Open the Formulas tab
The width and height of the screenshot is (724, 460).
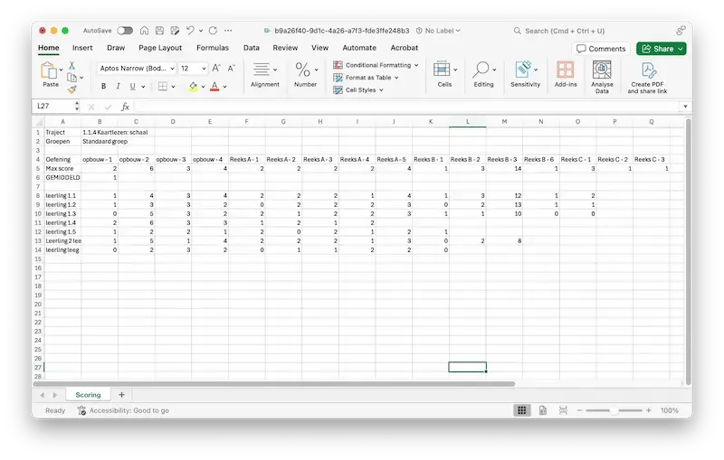(x=212, y=48)
